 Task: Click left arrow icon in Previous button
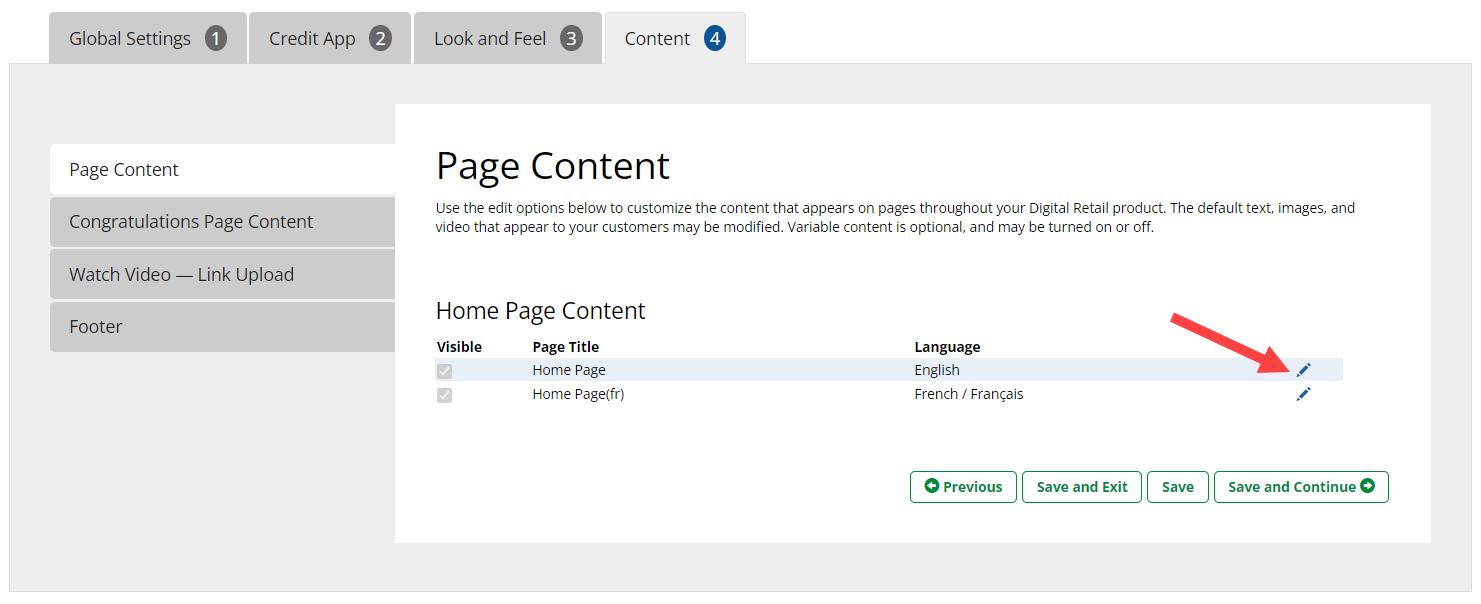pos(932,486)
